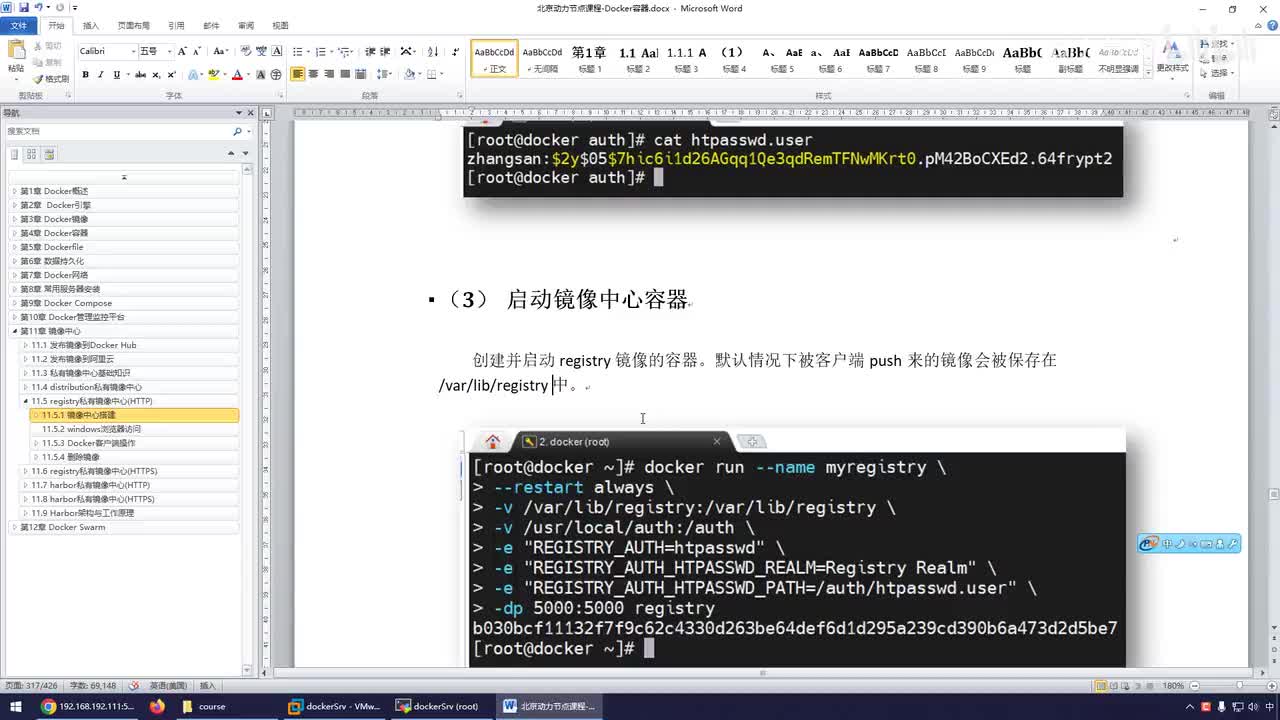
Task: Switch to the Page Layout (页面布局) tab
Action: point(133,25)
